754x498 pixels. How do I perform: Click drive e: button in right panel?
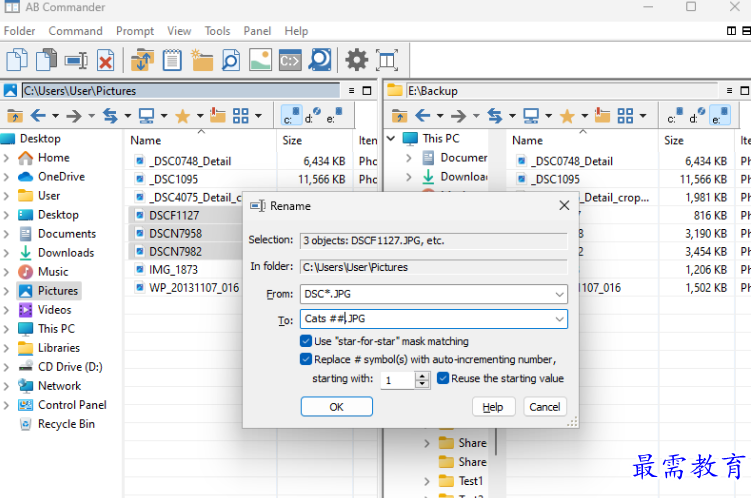pos(720,115)
